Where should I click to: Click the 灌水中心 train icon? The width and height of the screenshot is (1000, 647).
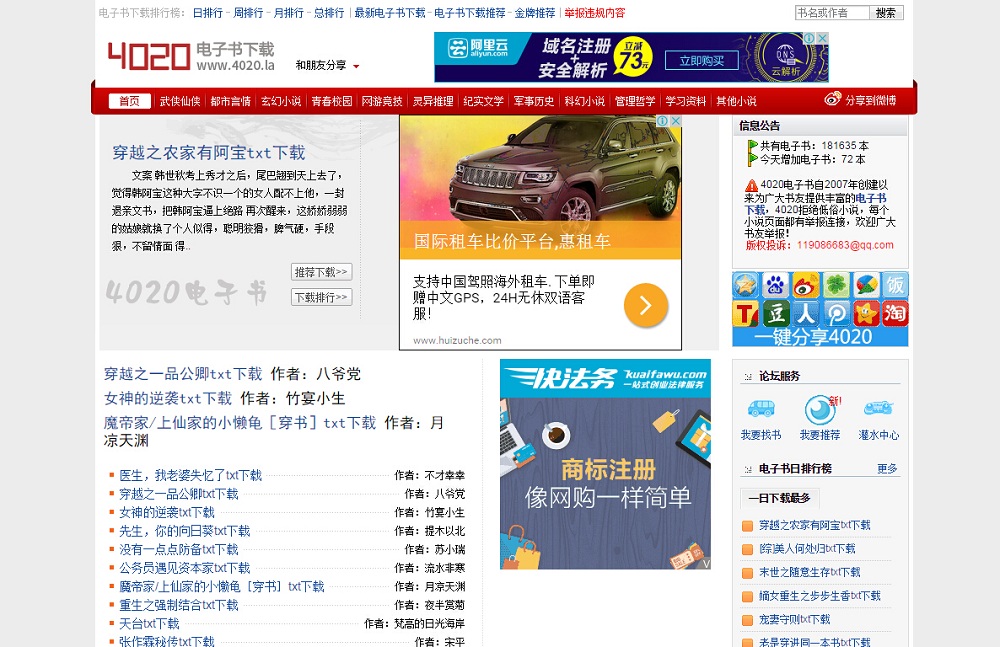point(878,408)
